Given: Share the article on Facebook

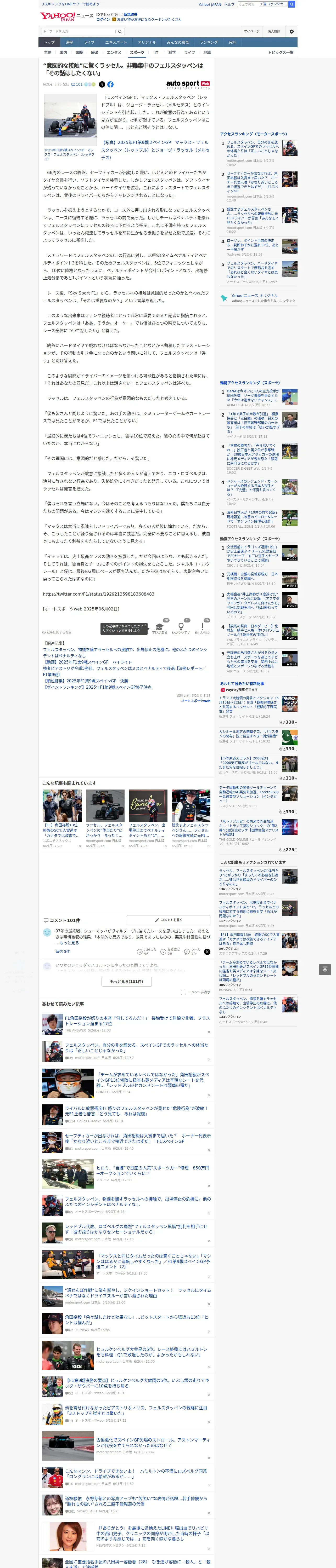Looking at the screenshot, I should [110, 85].
